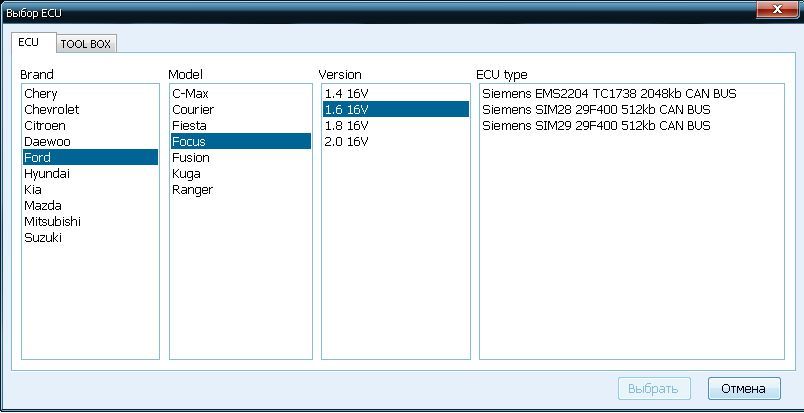The image size is (804, 413).
Task: Select version 2.0 16V
Action: click(x=396, y=141)
